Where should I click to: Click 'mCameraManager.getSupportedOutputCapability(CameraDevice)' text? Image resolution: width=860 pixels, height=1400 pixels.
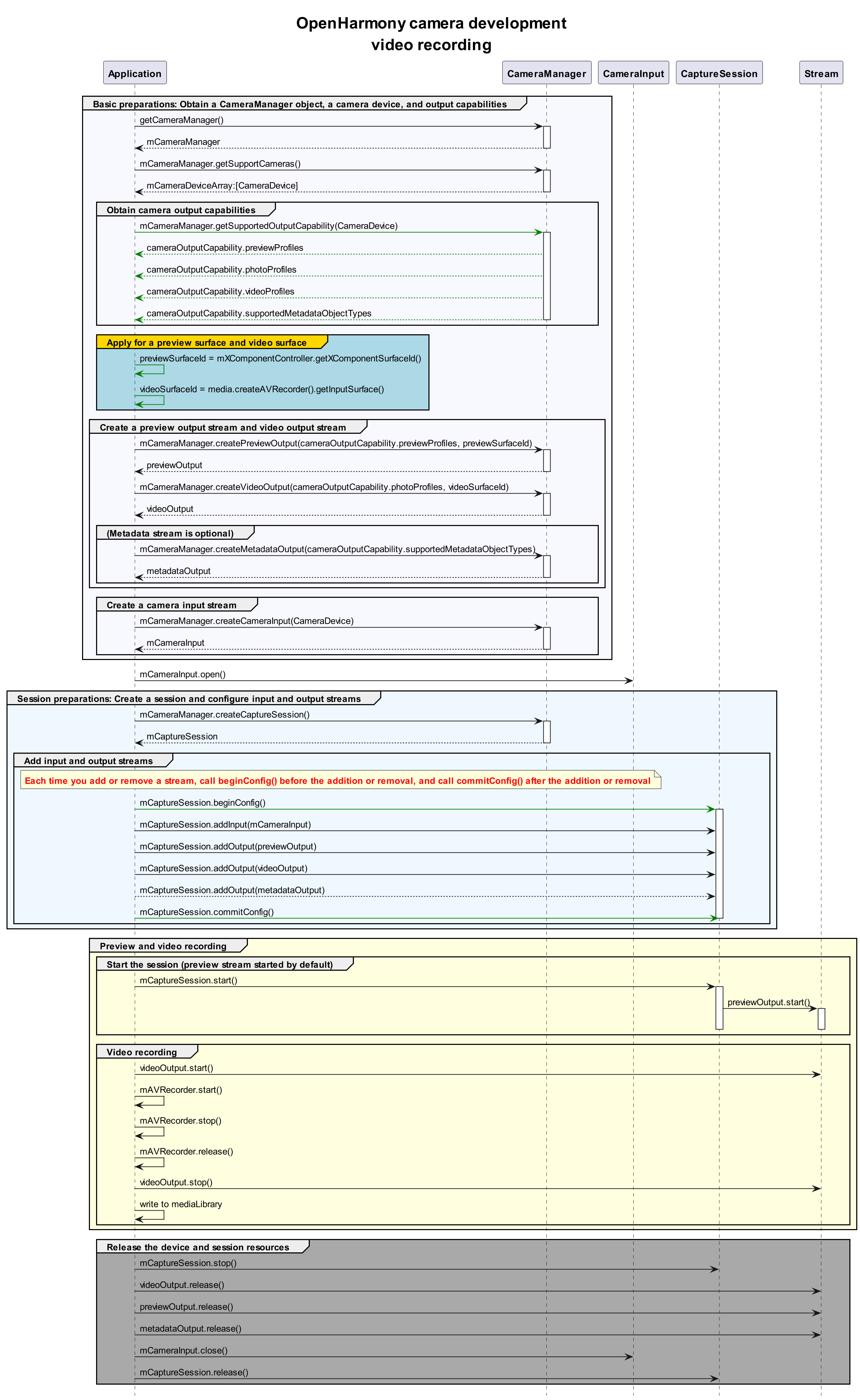coord(268,226)
